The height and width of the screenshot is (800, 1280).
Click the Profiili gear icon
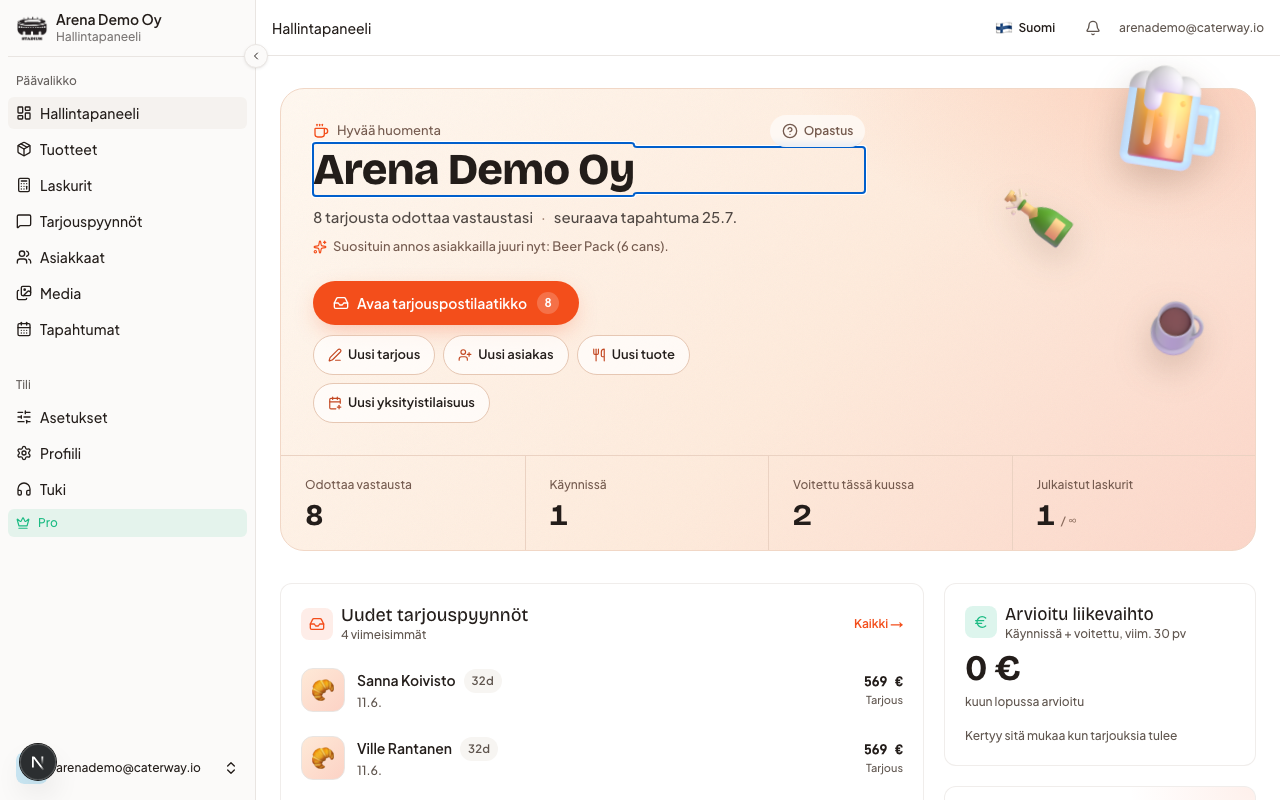click(24, 453)
